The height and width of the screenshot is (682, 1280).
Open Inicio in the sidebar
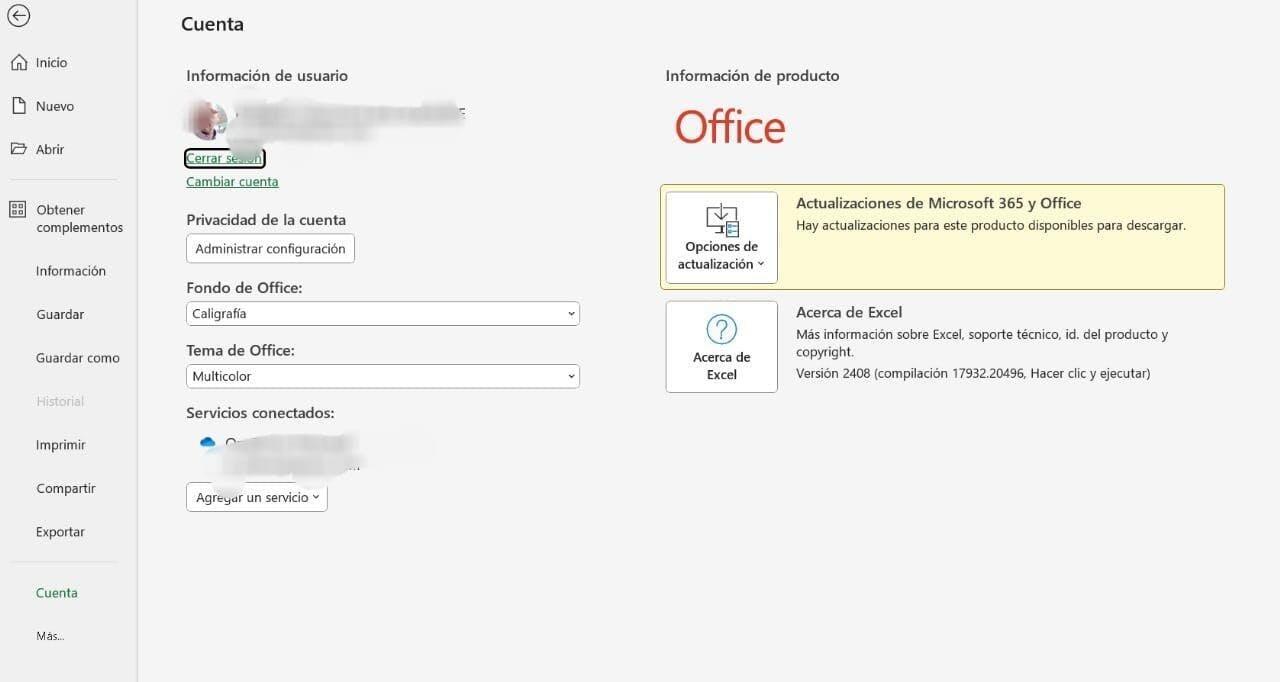point(51,62)
